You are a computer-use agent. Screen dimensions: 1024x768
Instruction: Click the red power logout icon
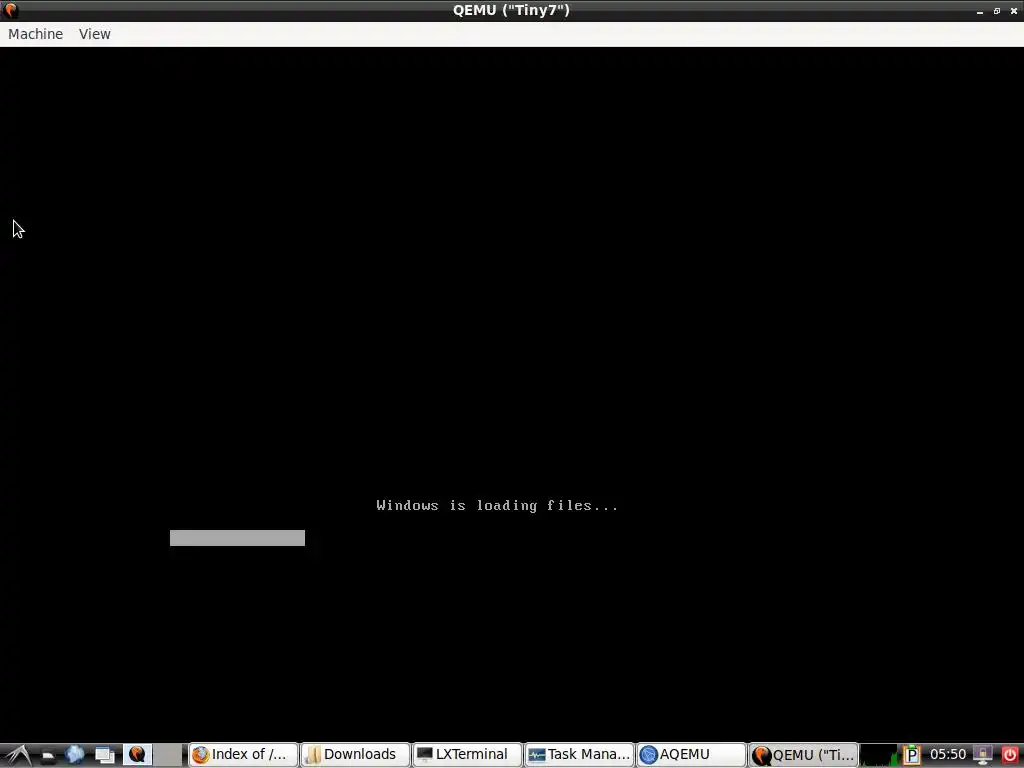point(1010,755)
